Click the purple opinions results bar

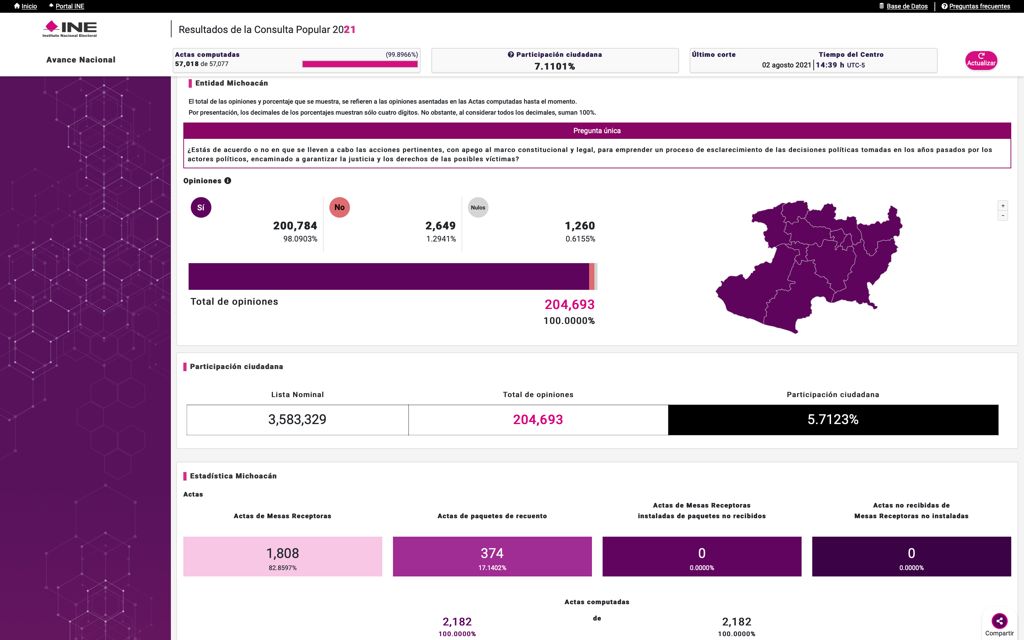pos(388,276)
